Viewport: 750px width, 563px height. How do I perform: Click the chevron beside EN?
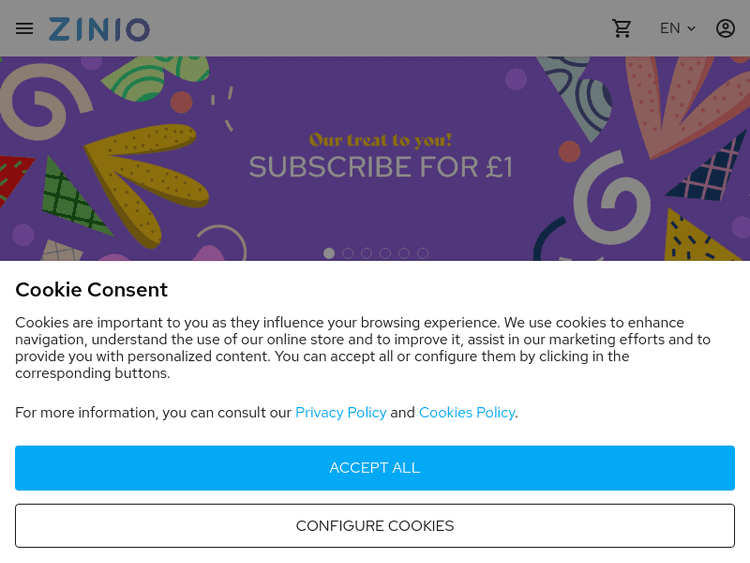pyautogui.click(x=691, y=29)
